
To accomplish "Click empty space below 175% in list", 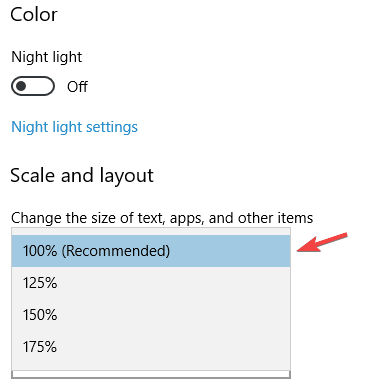I will click(151, 366).
